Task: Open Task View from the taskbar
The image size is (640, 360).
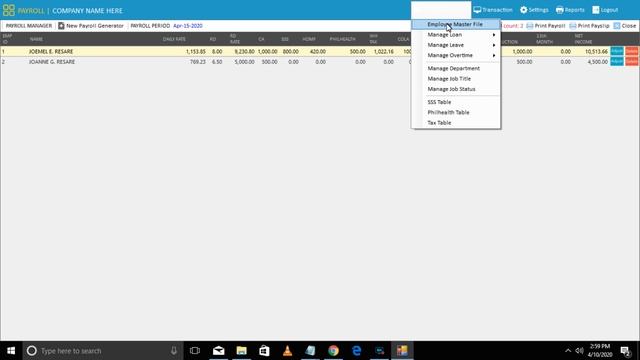Action: pyautogui.click(x=195, y=351)
